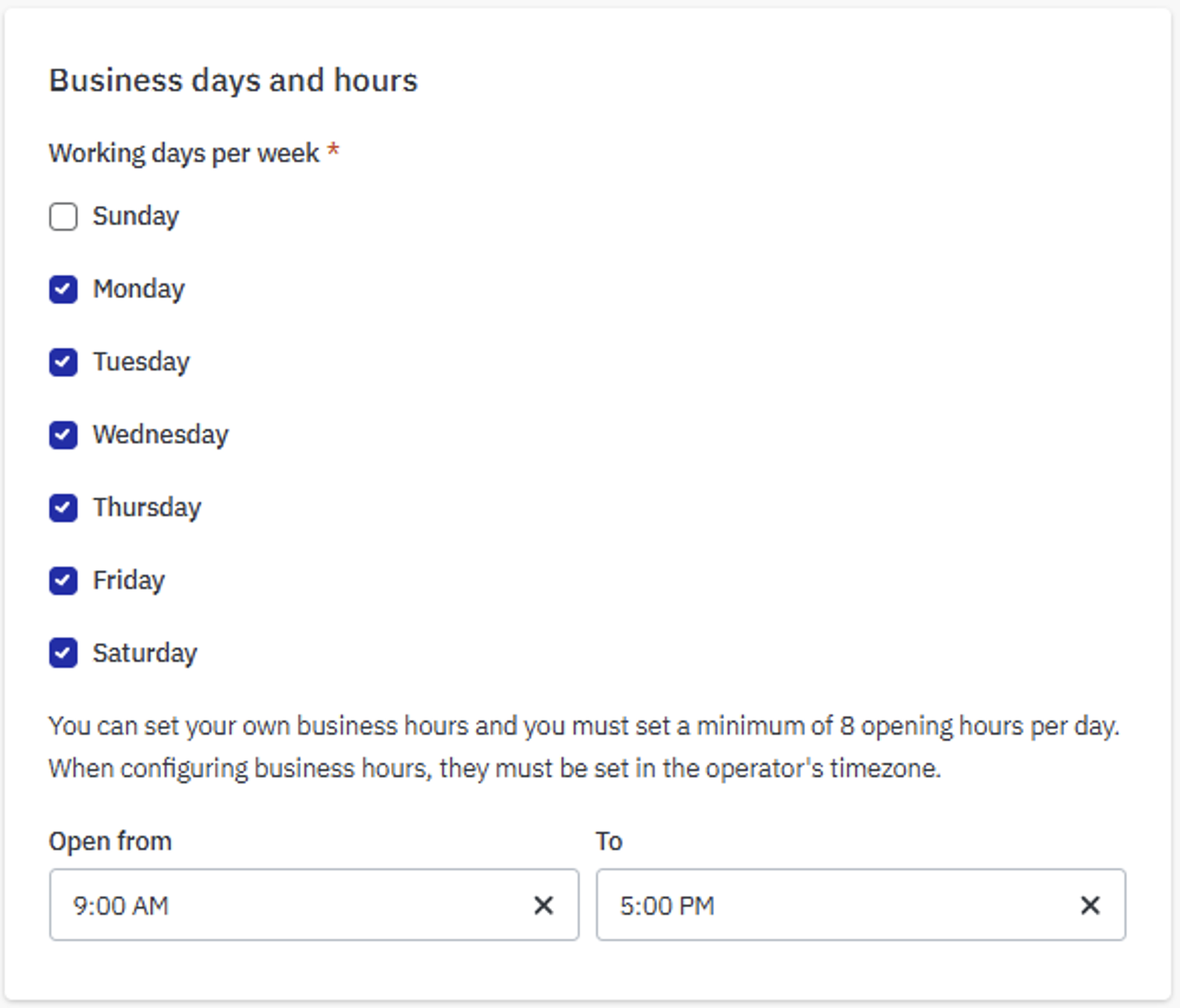Untick the Tuesday checkbox box
The image size is (1180, 1008).
[x=63, y=362]
